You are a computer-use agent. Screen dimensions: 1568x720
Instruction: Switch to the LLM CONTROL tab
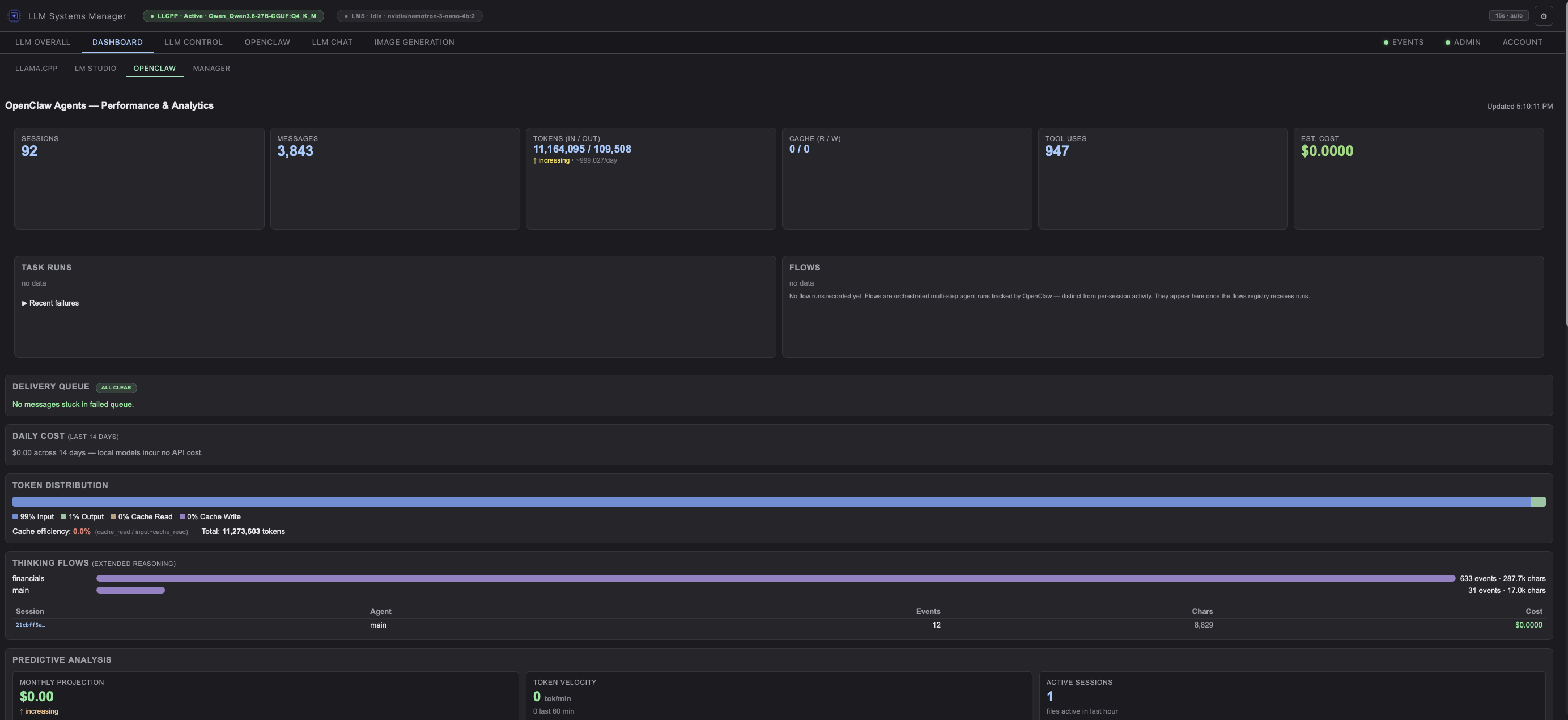click(194, 42)
